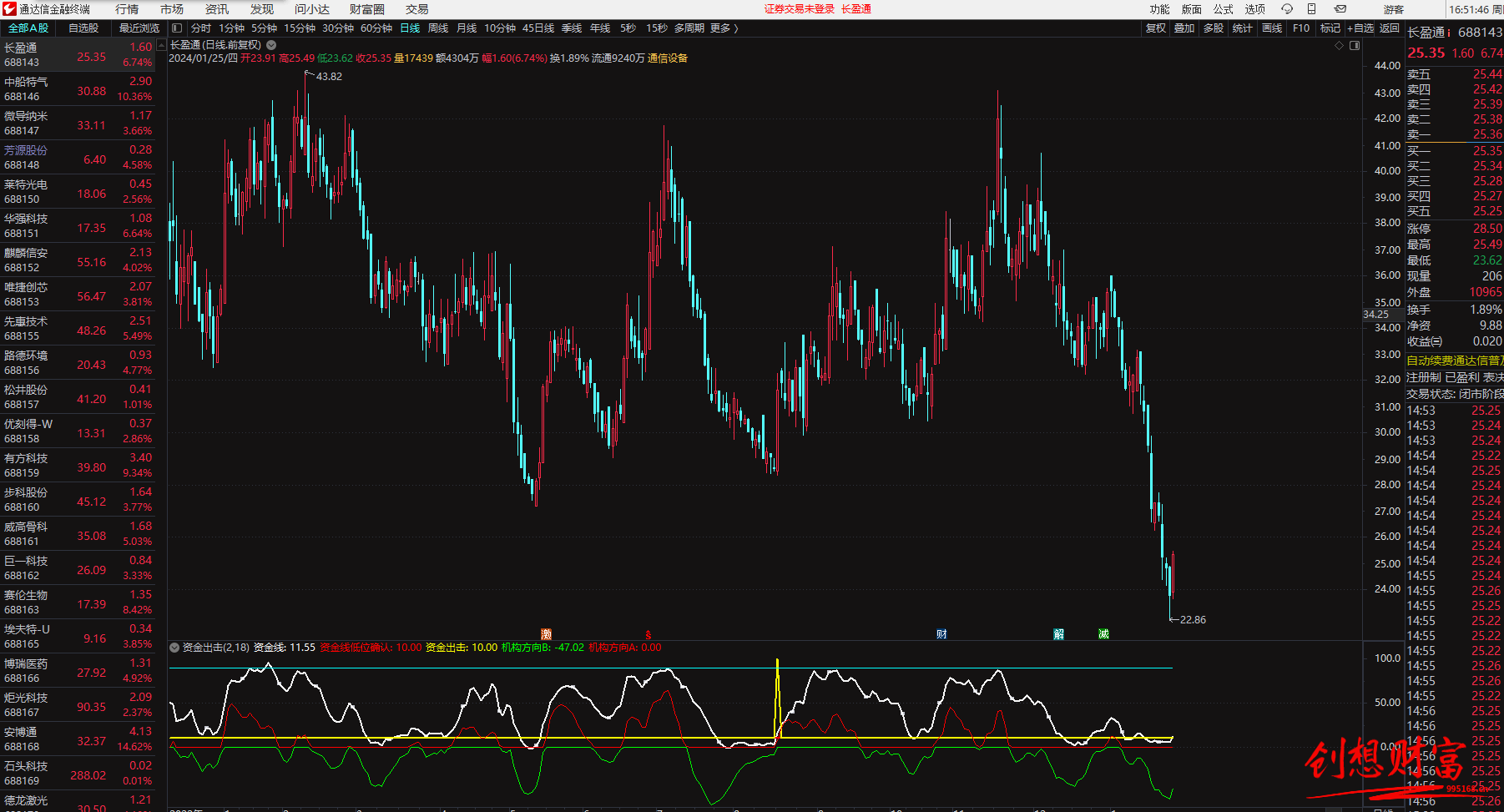
Task: Toggle the right panel layout icon
Action: point(1355,46)
